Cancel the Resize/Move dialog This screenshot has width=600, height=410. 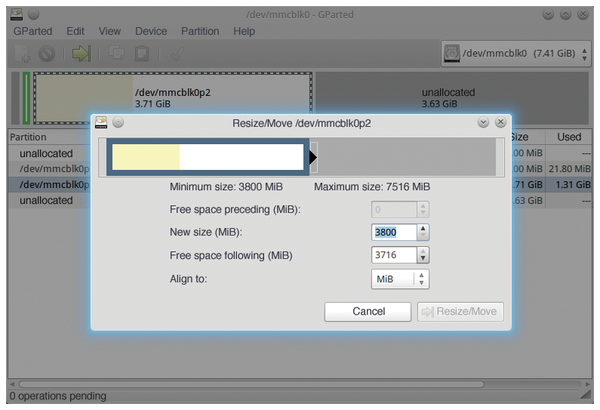pos(368,312)
